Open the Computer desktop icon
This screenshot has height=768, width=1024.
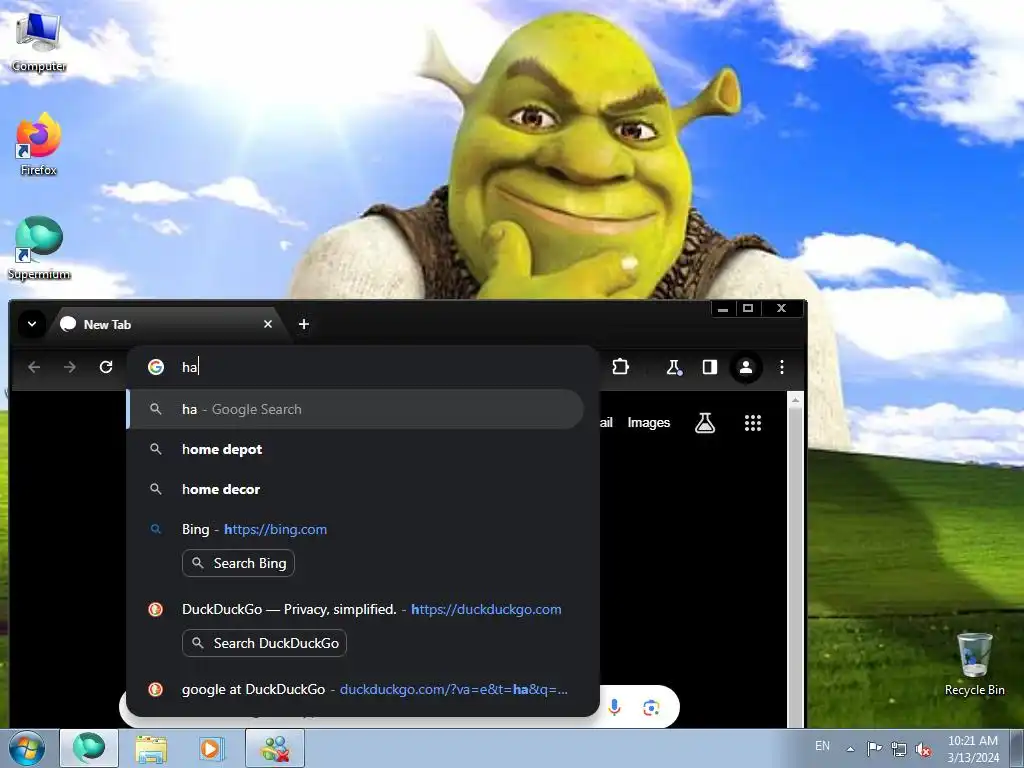point(39,43)
